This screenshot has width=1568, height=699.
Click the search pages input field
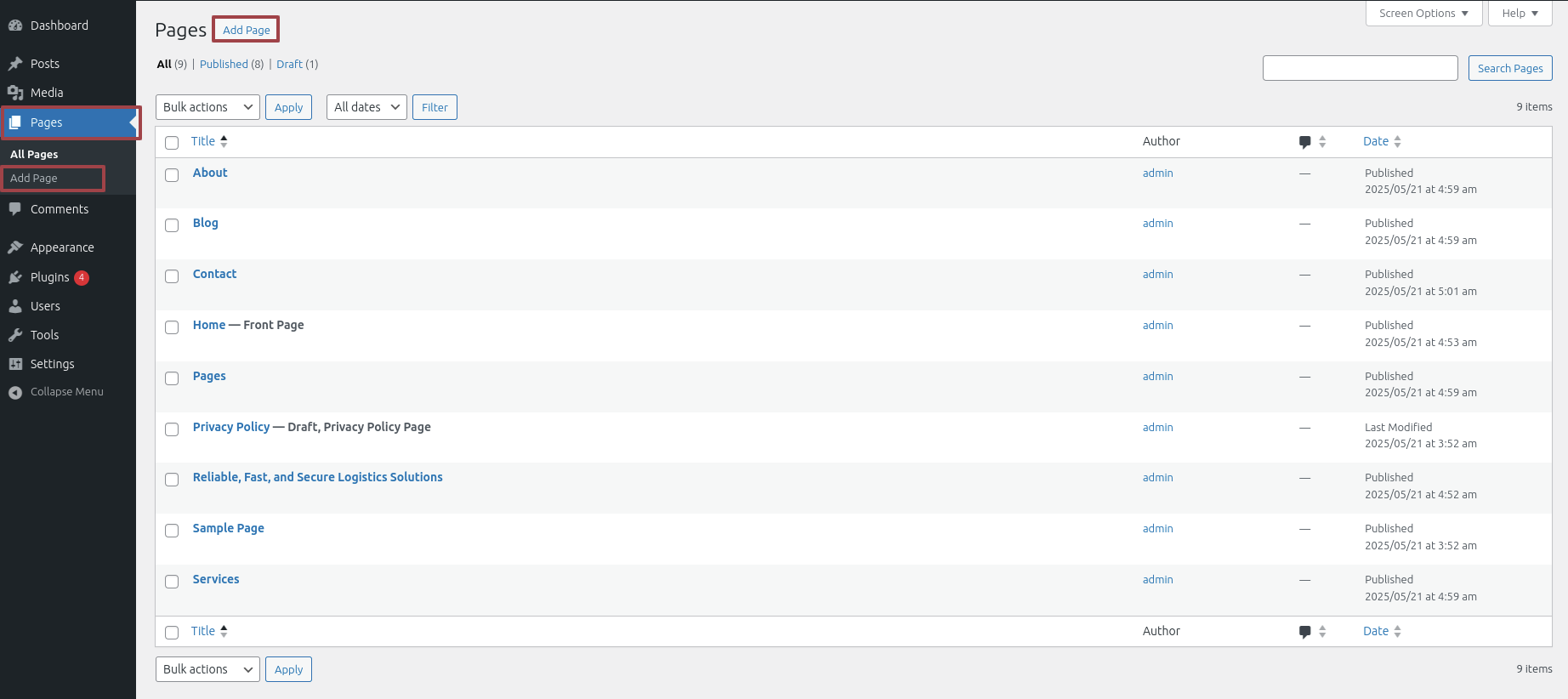click(1360, 68)
